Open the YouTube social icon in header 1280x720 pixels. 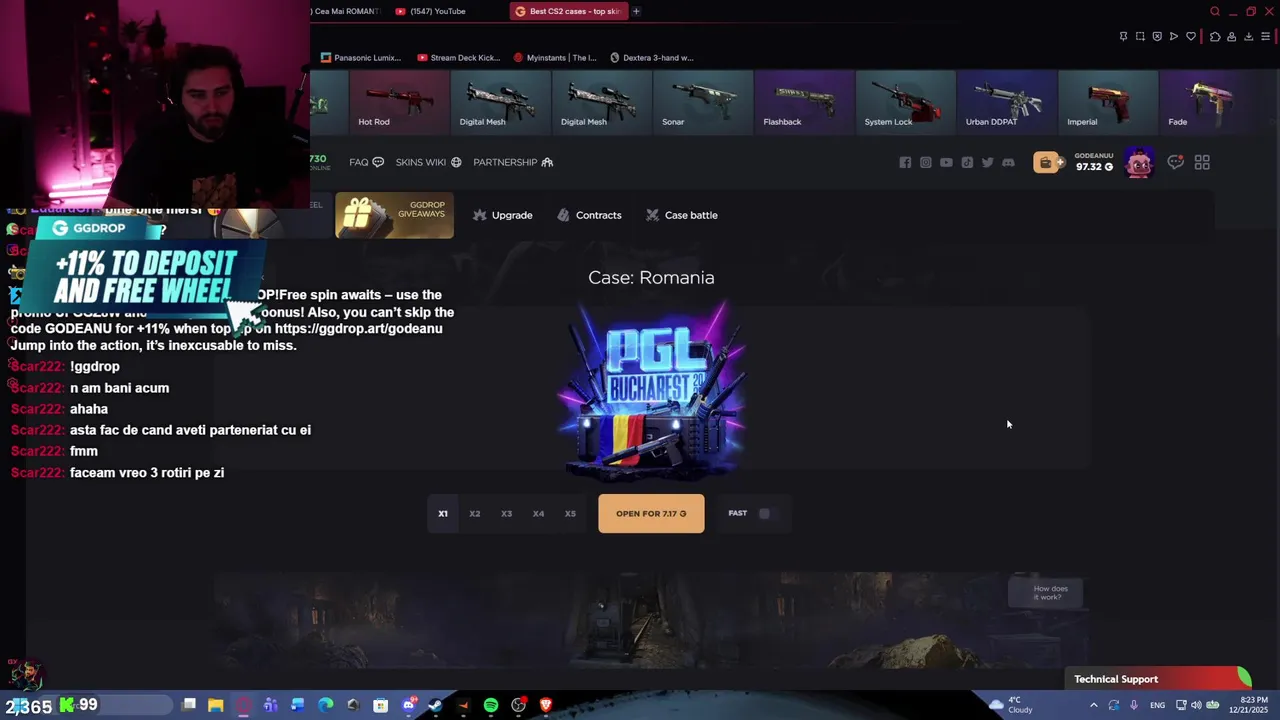pyautogui.click(x=946, y=162)
